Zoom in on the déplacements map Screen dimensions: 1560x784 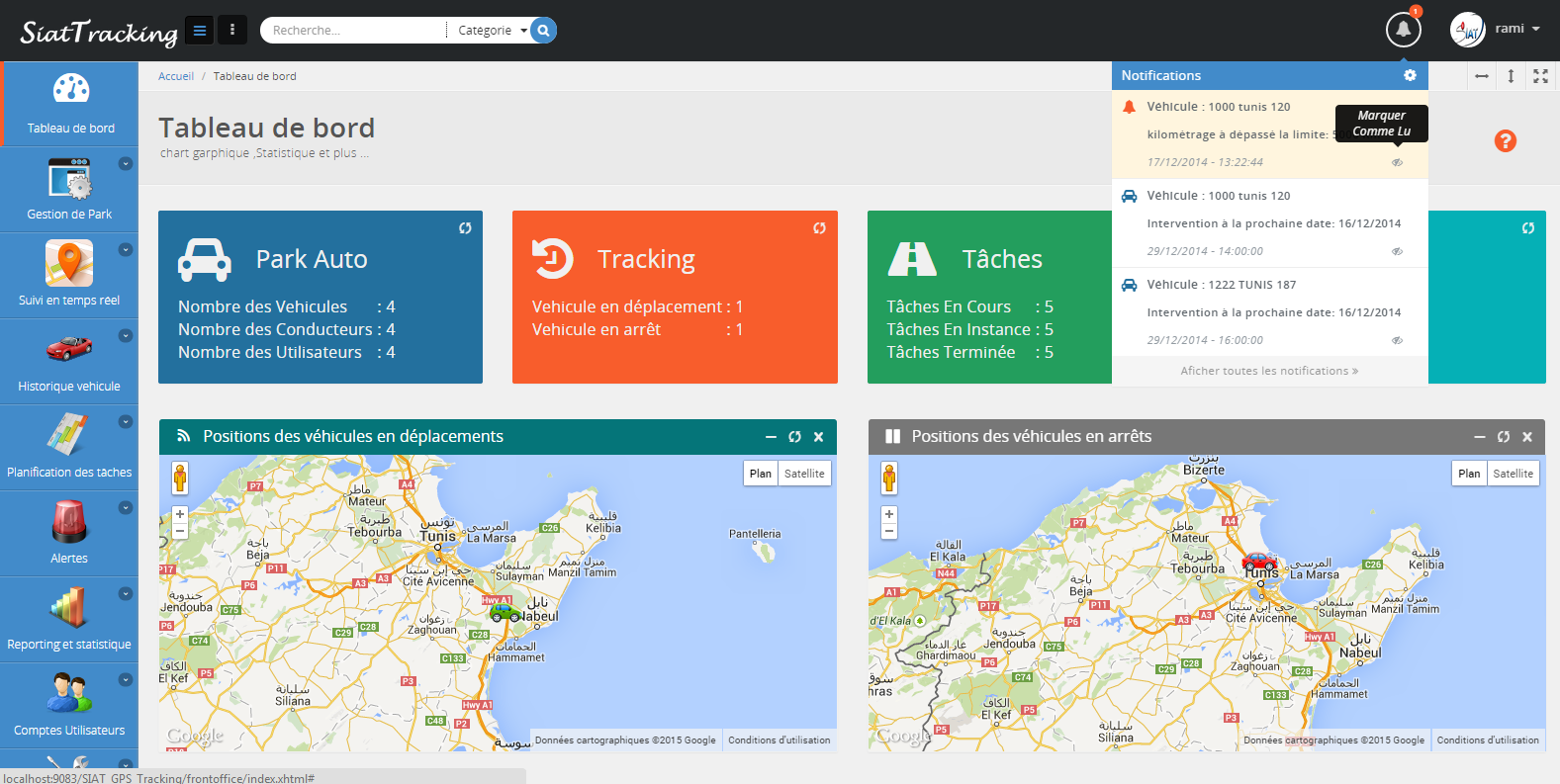point(180,514)
